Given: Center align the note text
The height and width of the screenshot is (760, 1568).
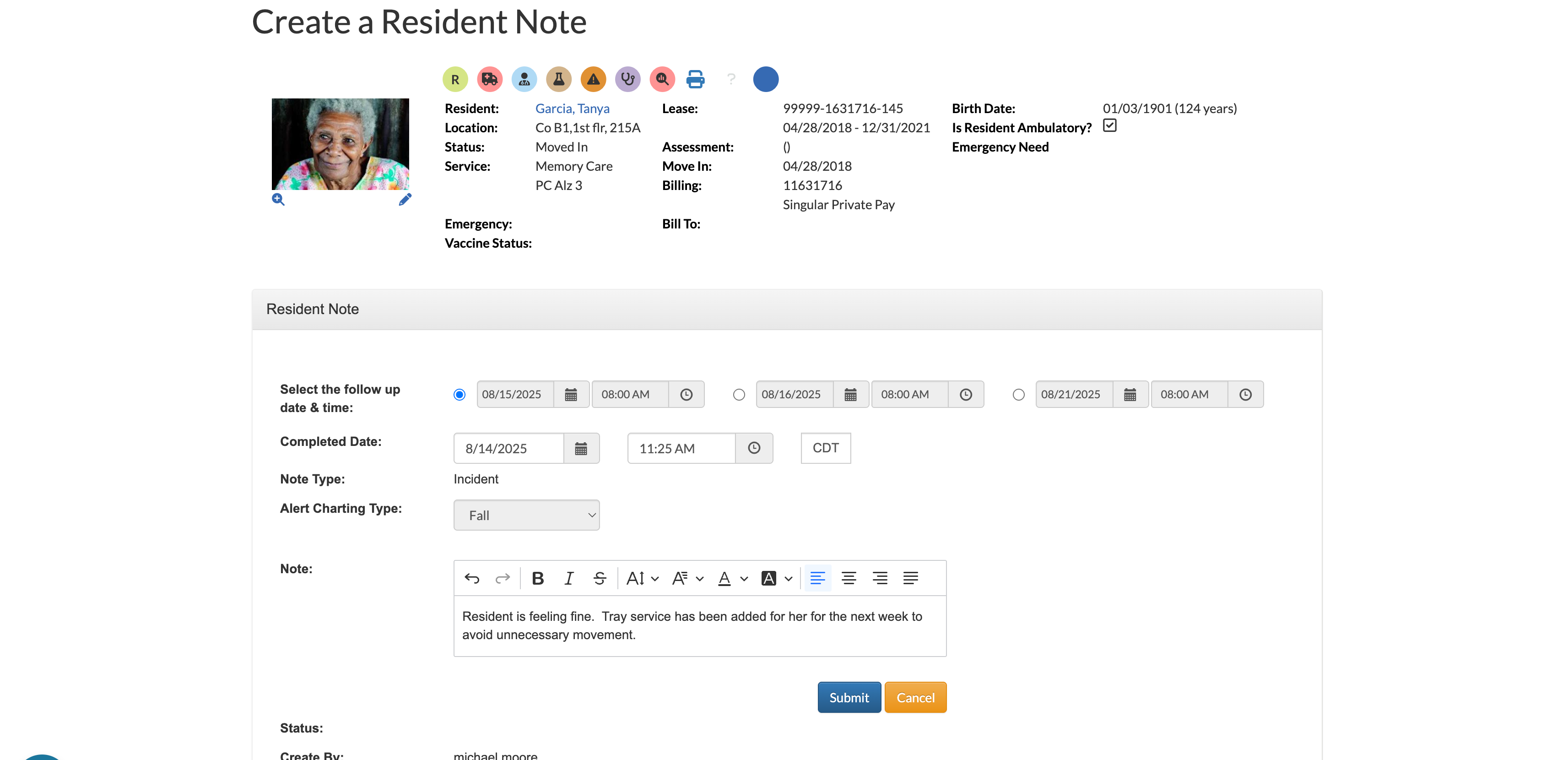Looking at the screenshot, I should coord(849,579).
